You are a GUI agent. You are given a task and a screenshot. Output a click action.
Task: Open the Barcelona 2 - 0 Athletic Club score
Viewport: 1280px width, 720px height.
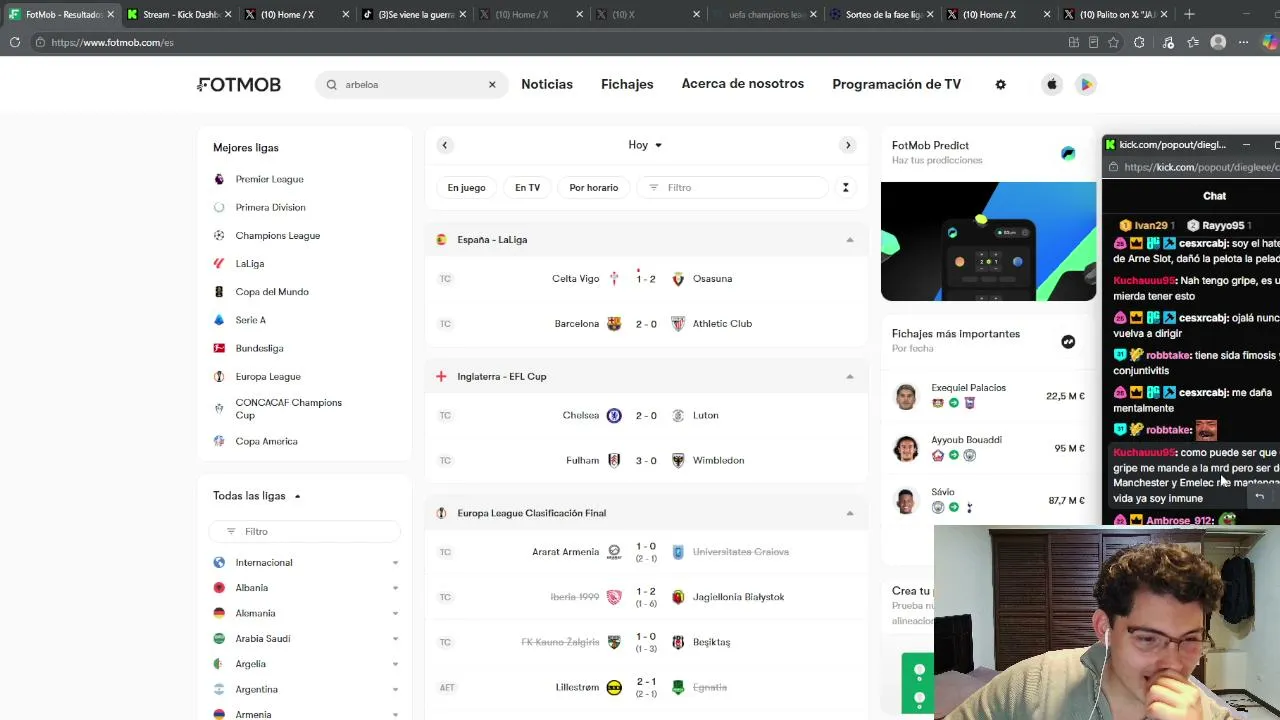coord(646,324)
